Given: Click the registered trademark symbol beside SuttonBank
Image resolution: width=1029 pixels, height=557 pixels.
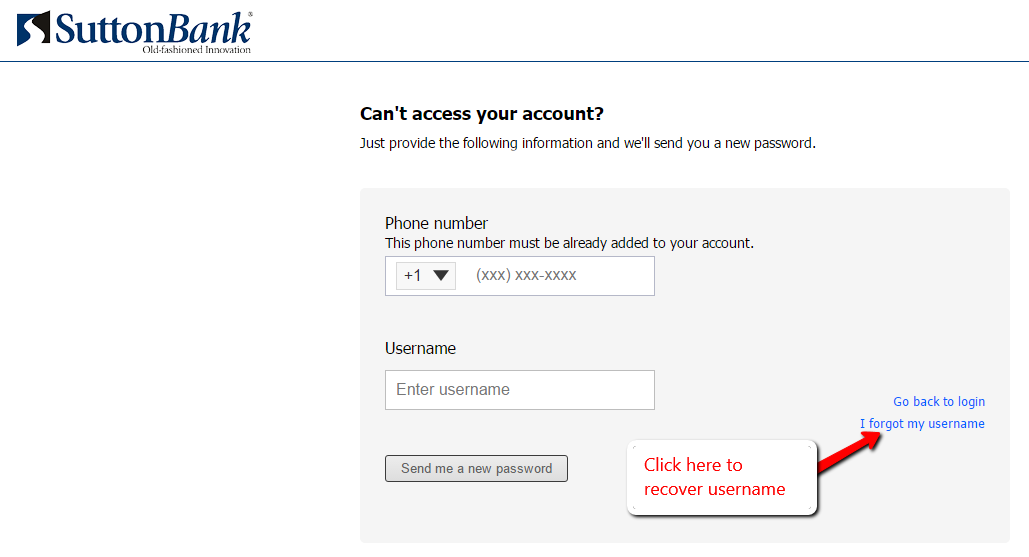Looking at the screenshot, I should (250, 14).
